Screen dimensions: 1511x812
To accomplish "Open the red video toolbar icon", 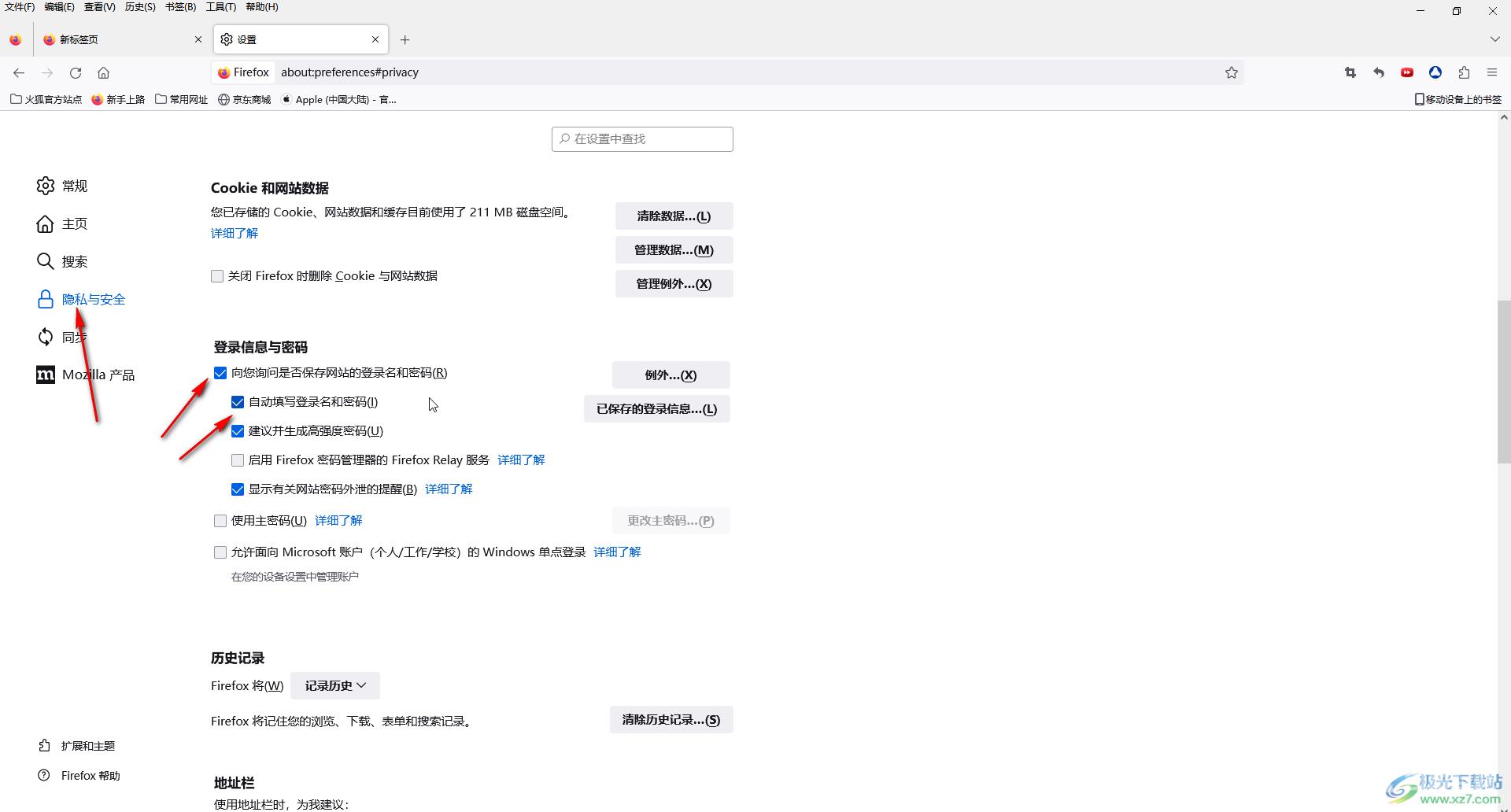I will [x=1407, y=72].
